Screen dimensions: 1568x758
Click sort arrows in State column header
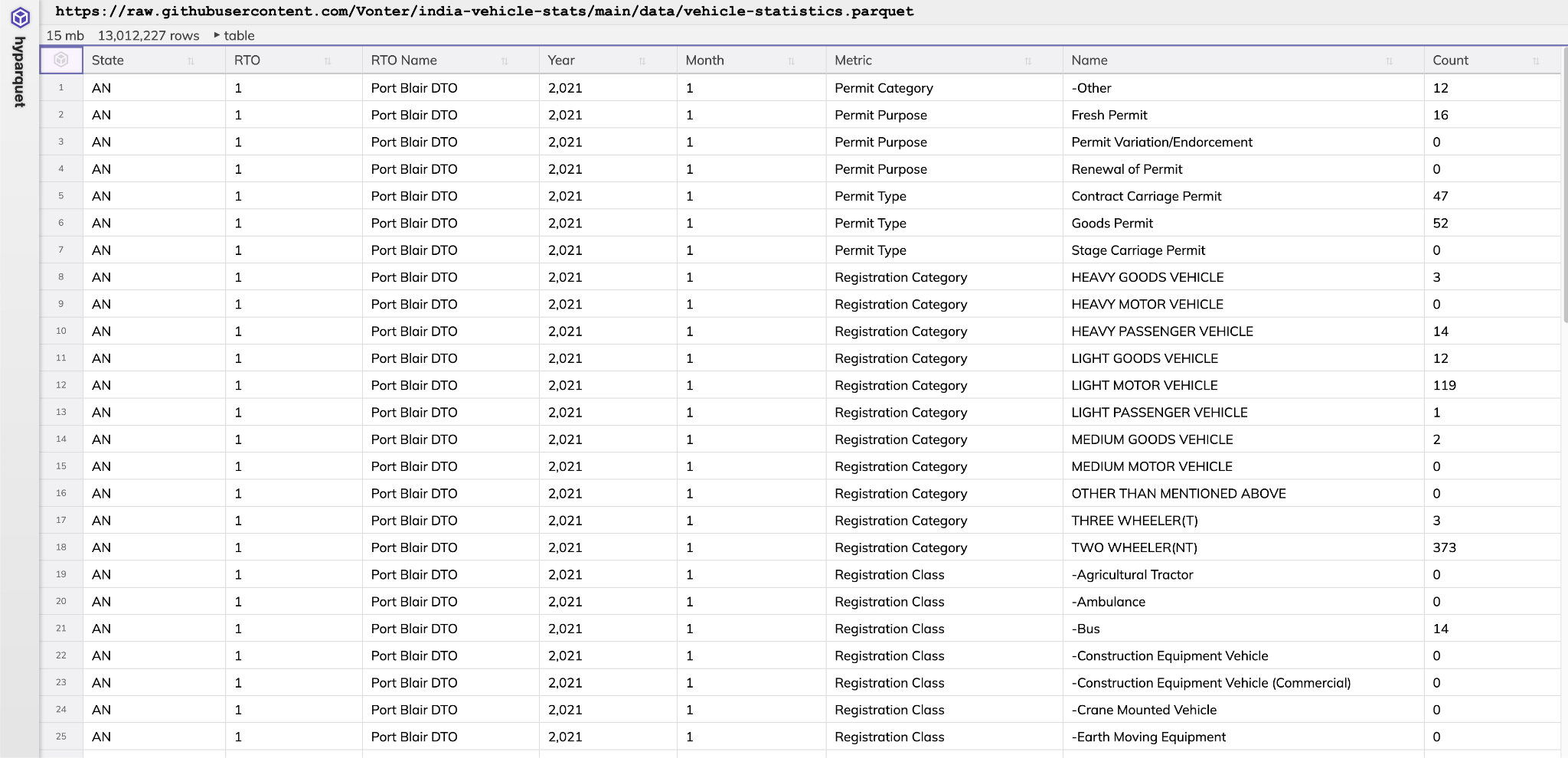191,61
